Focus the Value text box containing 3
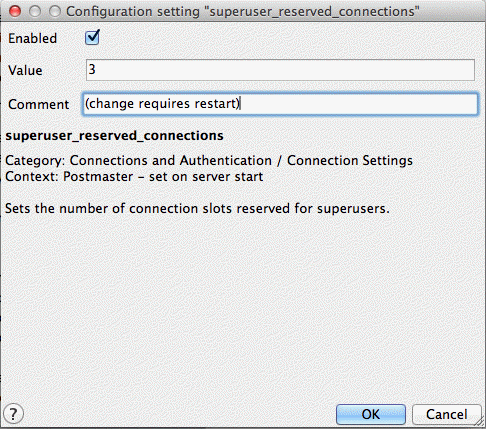This screenshot has width=486, height=429. (280, 70)
